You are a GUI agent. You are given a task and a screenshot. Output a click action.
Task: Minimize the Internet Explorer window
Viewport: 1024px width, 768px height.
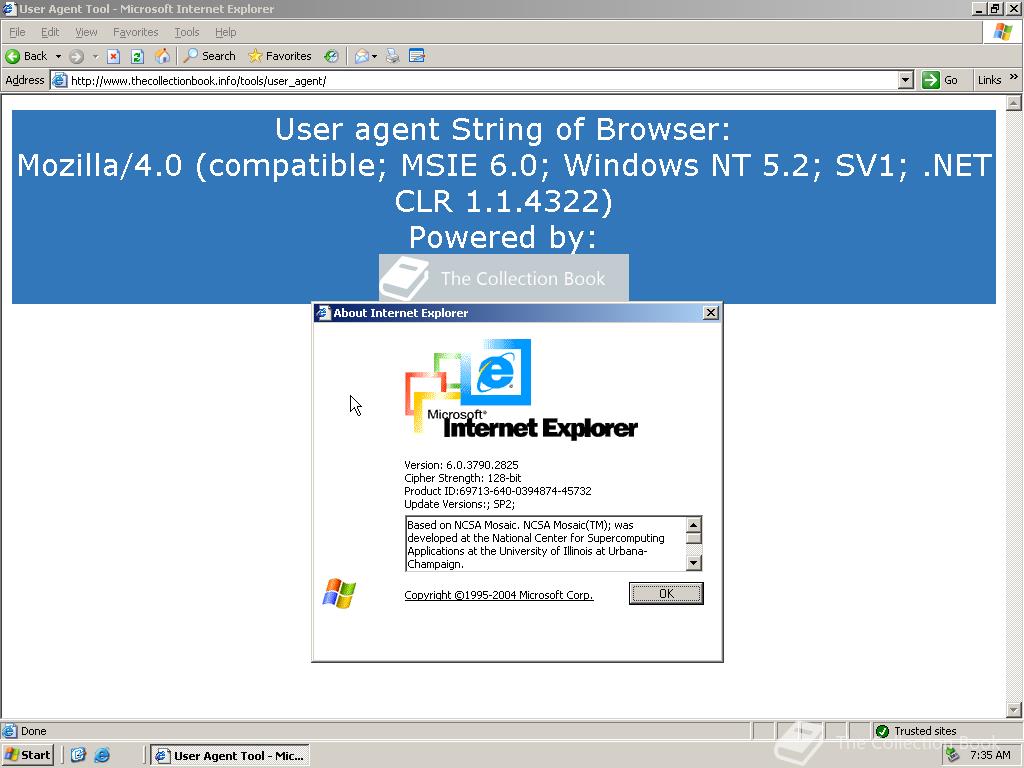(x=978, y=8)
